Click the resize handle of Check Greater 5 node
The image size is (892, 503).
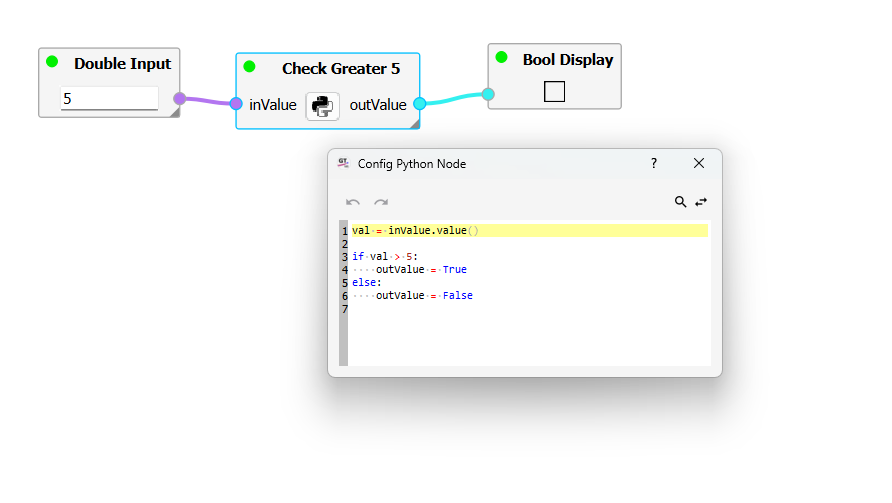click(415, 124)
